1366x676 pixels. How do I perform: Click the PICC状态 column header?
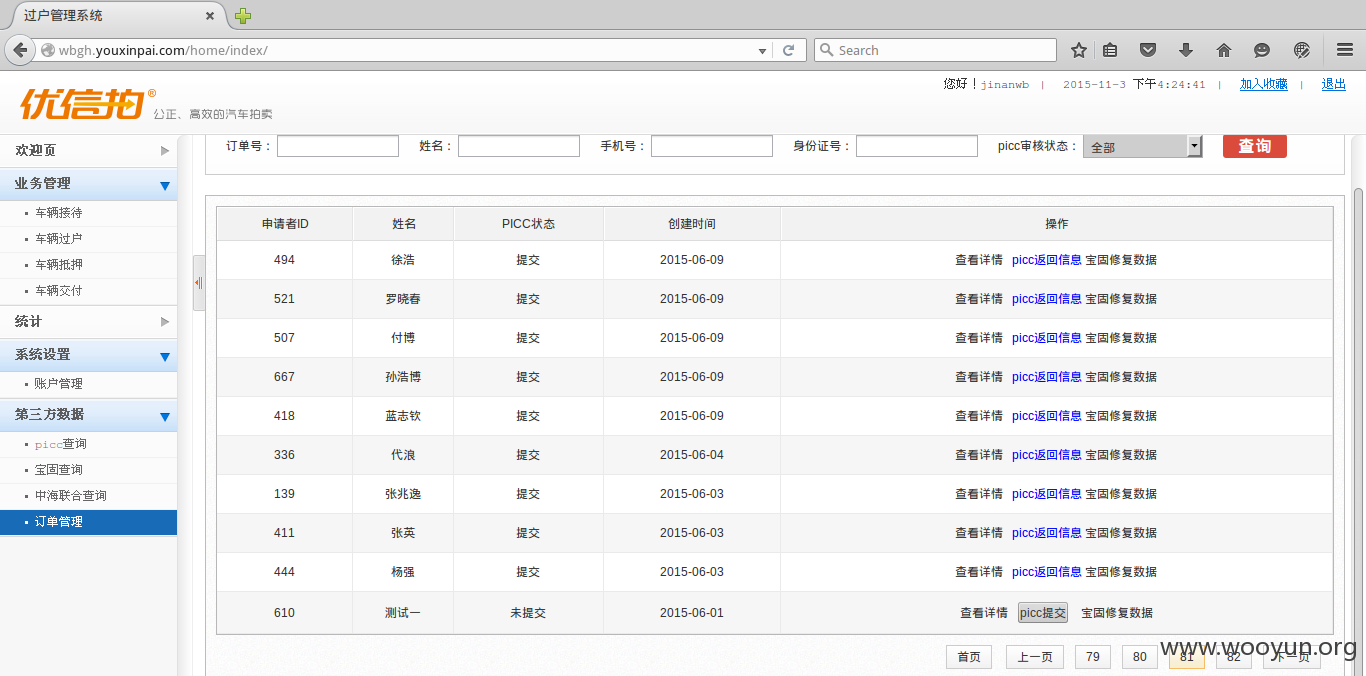coord(528,224)
